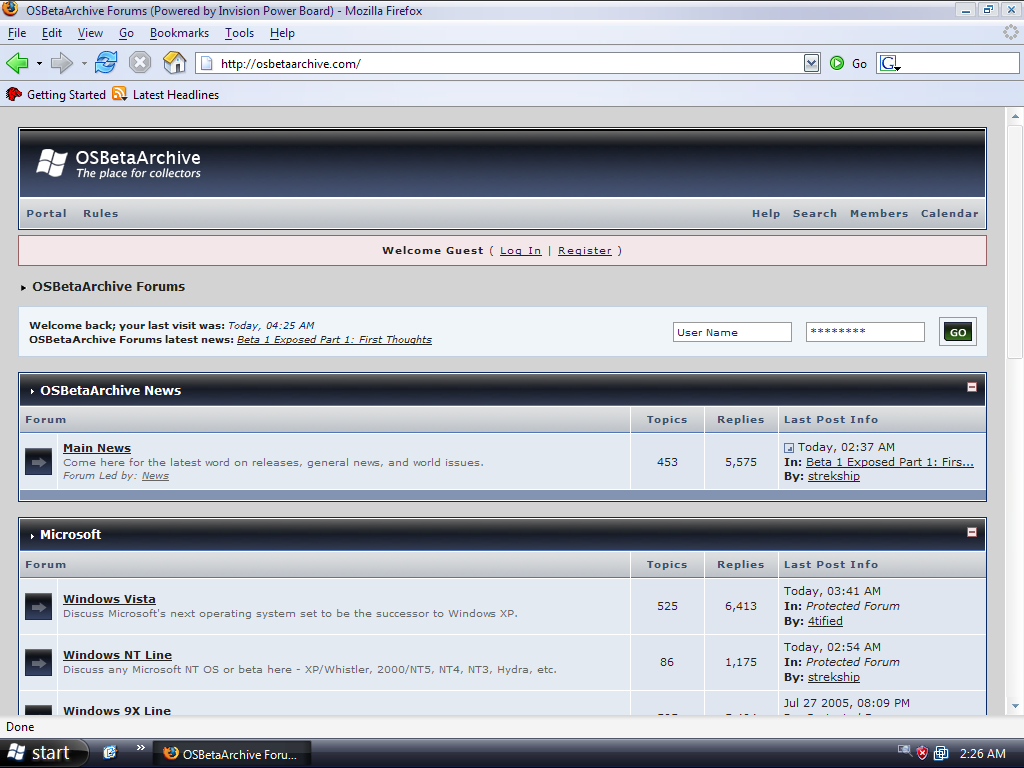This screenshot has height=768, width=1024.
Task: Click the green Back arrow button
Action: pos(17,63)
